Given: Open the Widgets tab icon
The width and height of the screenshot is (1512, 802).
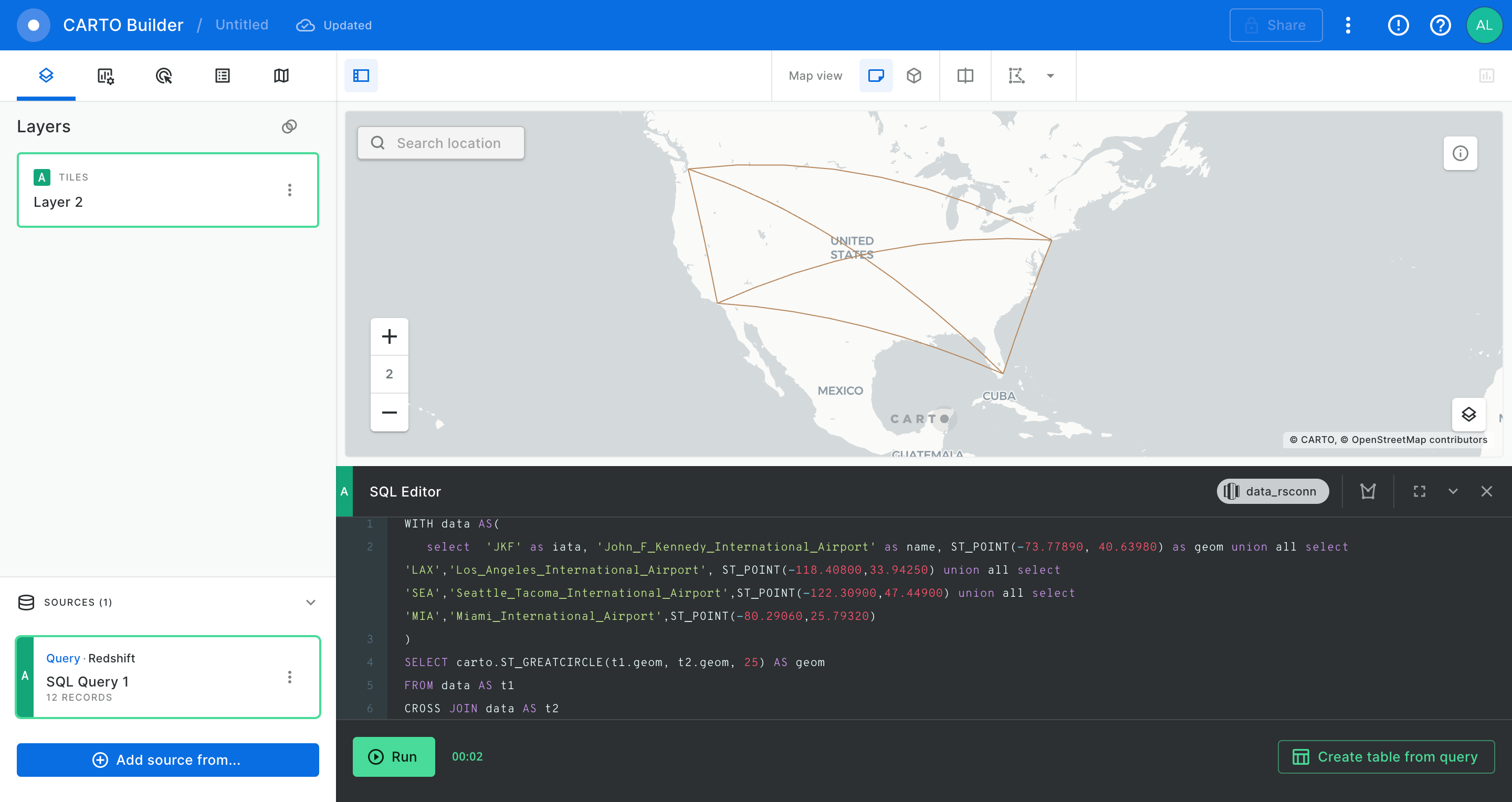Looking at the screenshot, I should (105, 76).
